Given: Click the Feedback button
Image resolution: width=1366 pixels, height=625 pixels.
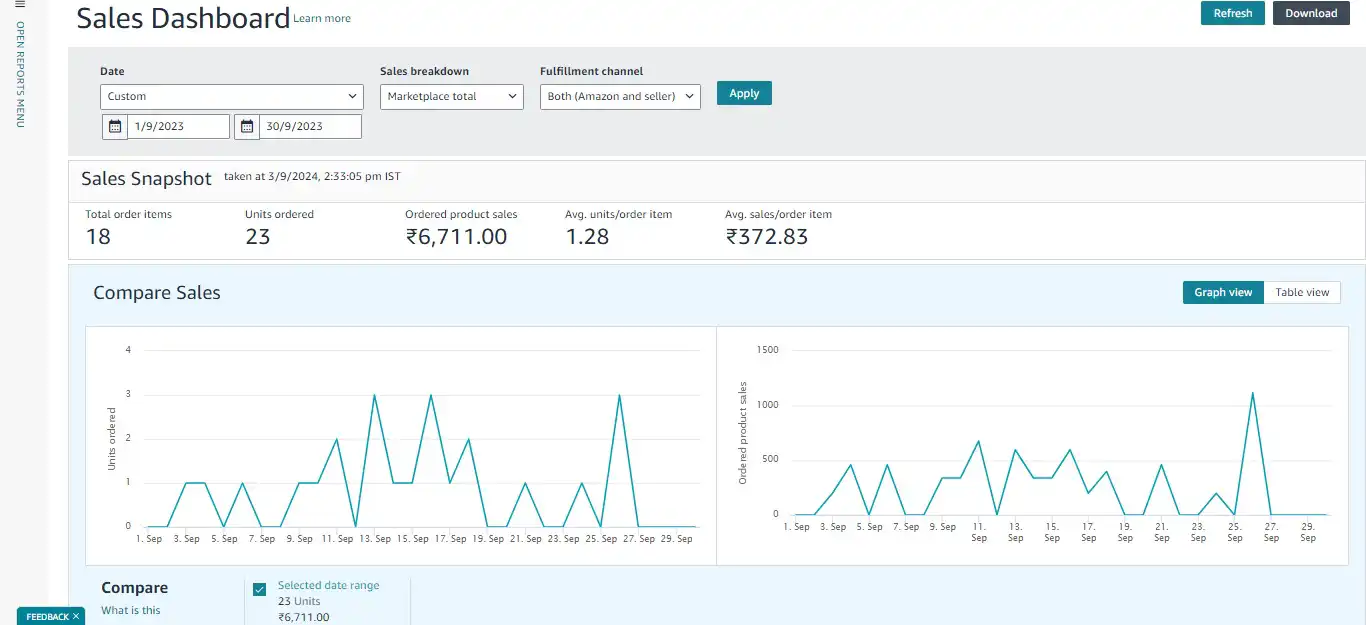Looking at the screenshot, I should (x=46, y=617).
